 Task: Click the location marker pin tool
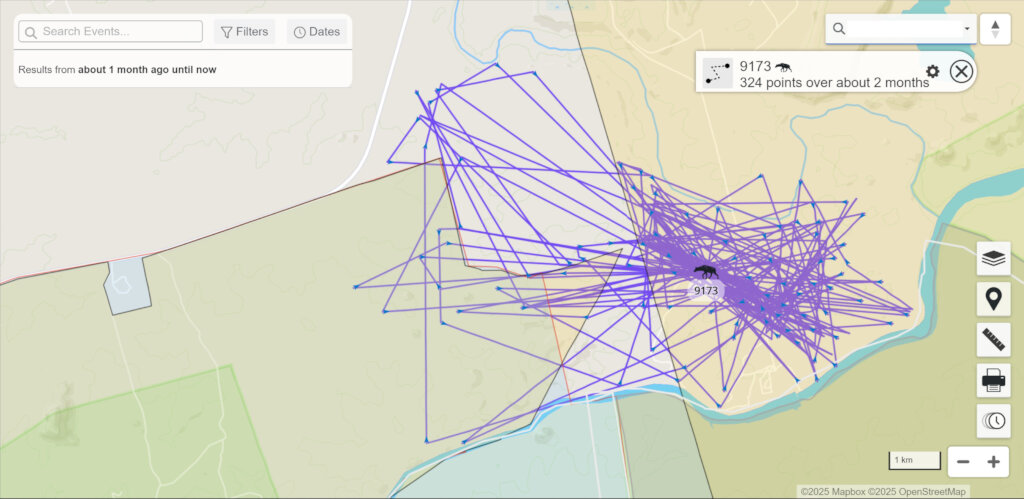click(993, 299)
